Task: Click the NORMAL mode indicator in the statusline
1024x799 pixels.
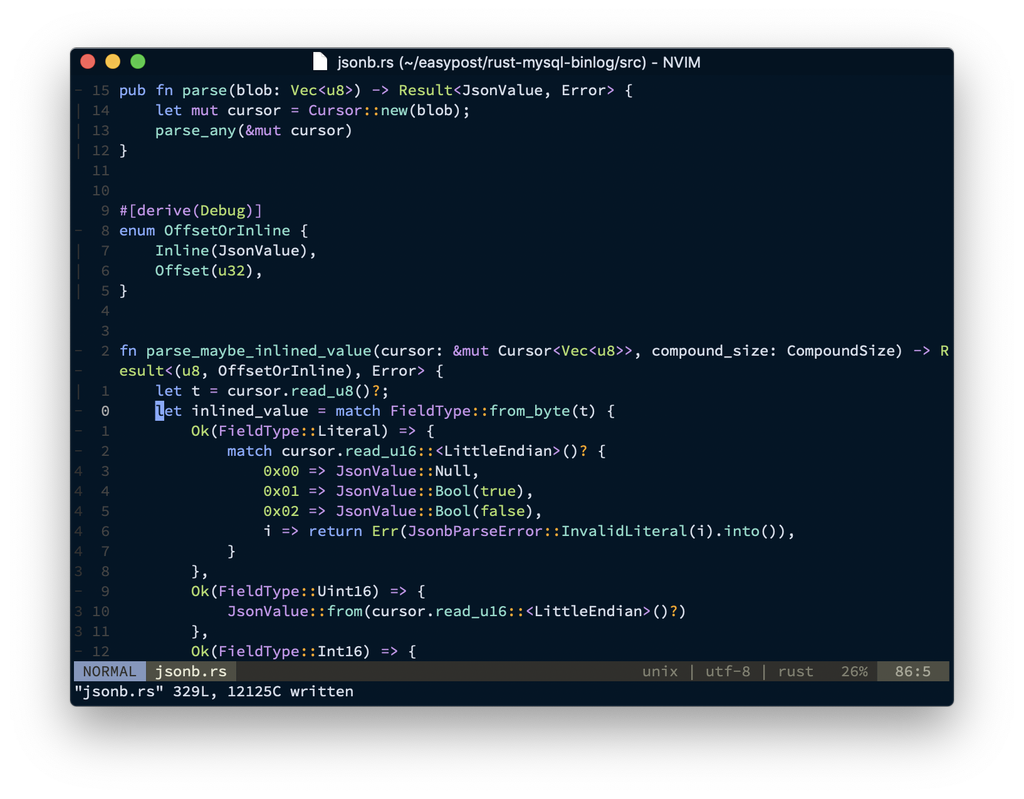Action: (x=108, y=671)
